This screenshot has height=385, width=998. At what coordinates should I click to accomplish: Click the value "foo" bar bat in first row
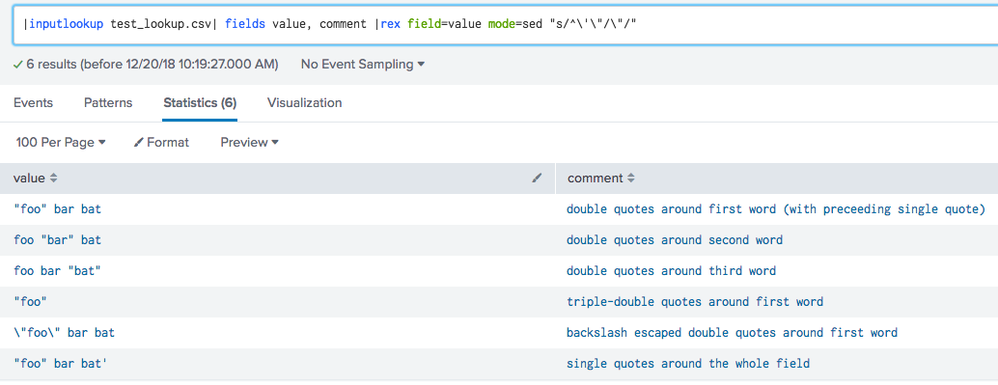(x=57, y=209)
